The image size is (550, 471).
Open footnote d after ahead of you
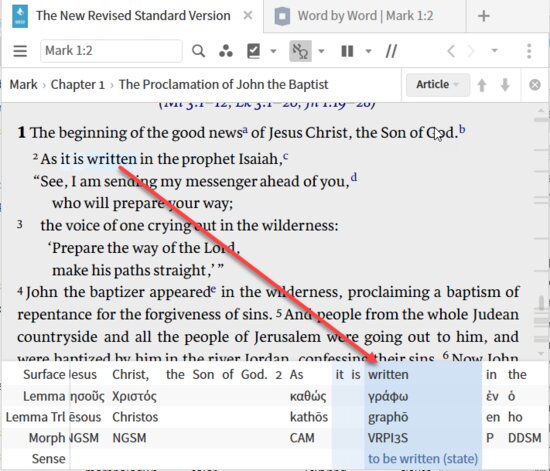354,177
